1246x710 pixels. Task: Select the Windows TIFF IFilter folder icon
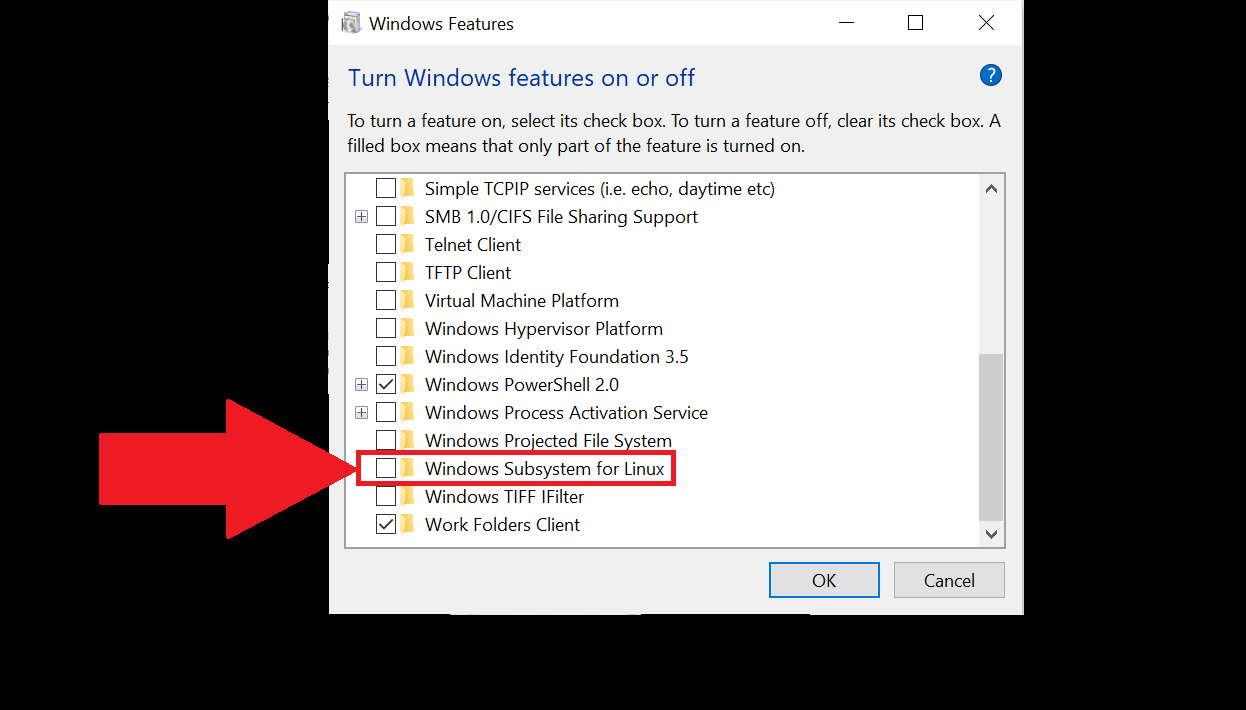click(408, 497)
